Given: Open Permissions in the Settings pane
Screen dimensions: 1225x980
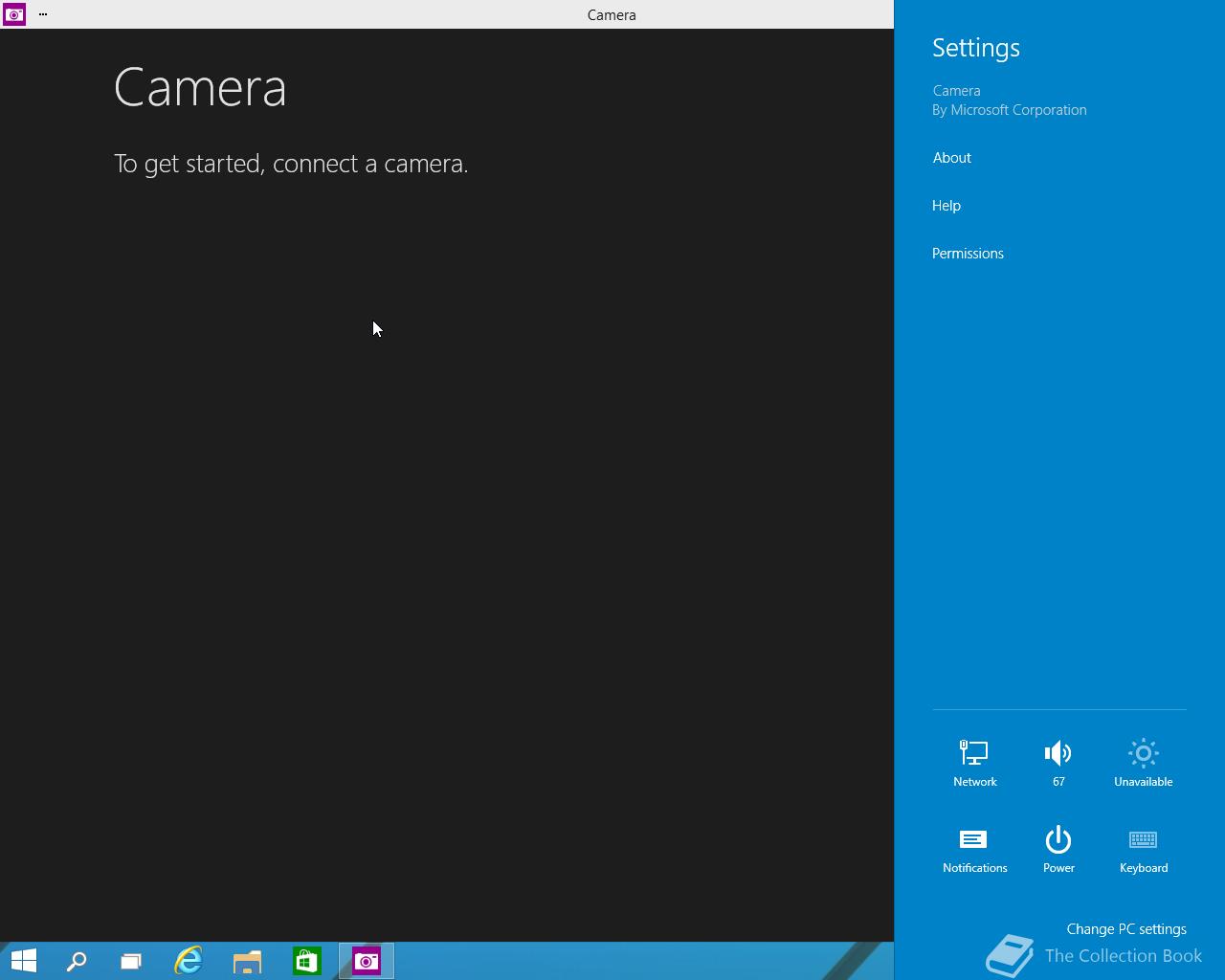Looking at the screenshot, I should (968, 254).
